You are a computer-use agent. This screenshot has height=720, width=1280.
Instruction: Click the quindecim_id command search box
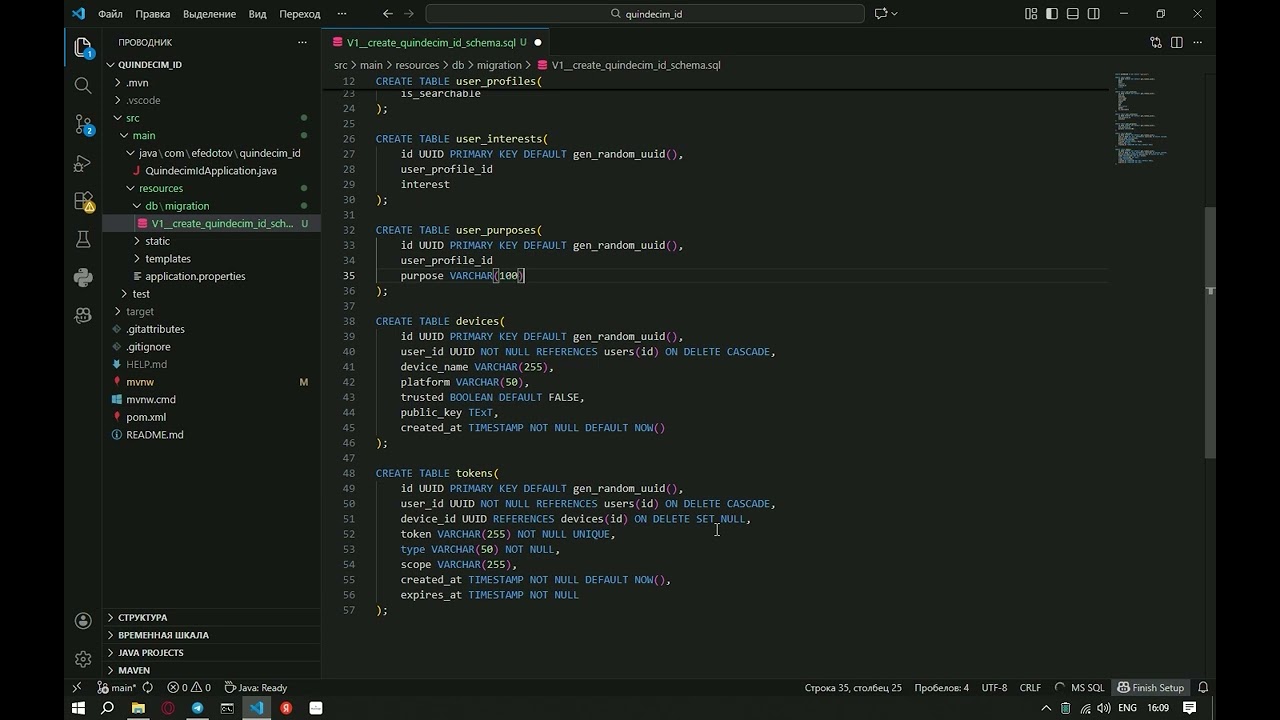645,14
